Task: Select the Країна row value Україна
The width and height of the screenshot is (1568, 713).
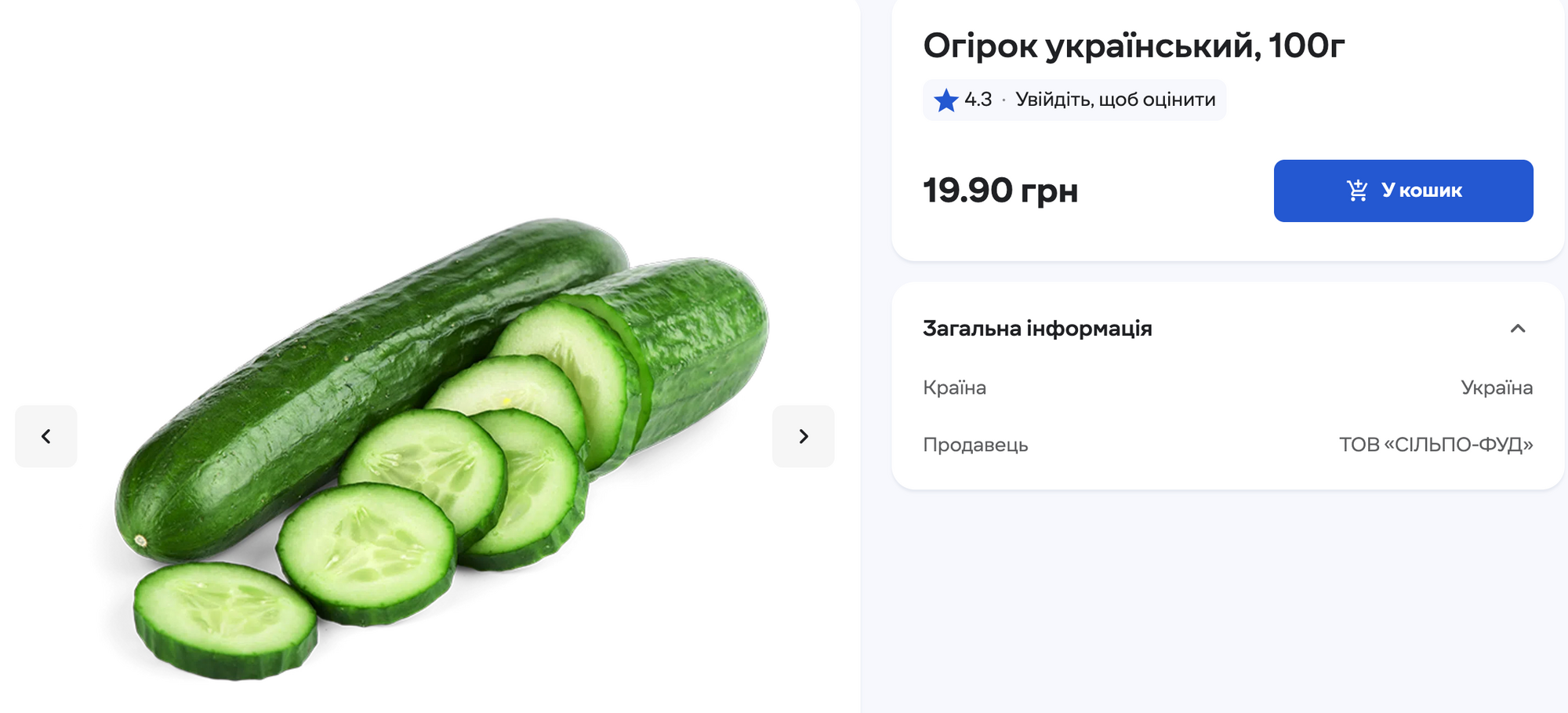Action: coord(1496,387)
